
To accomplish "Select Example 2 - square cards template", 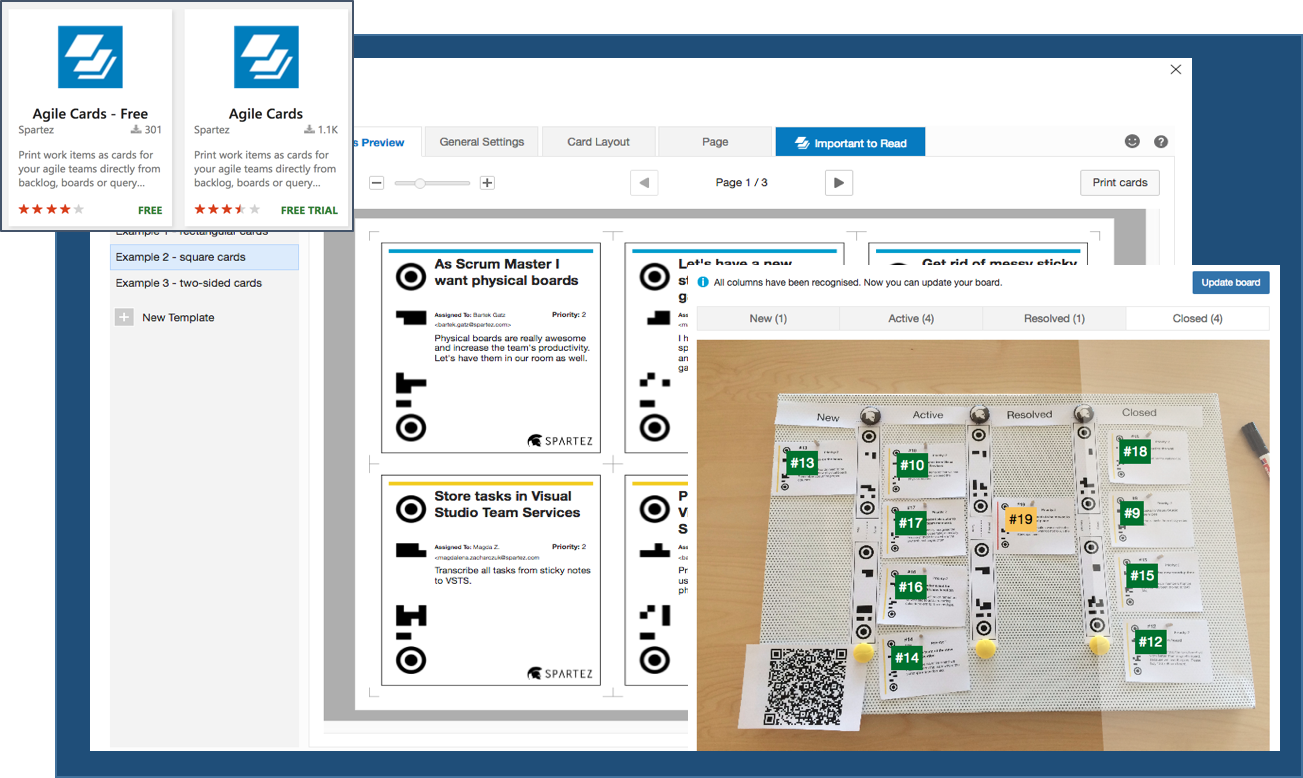I will click(x=204, y=257).
